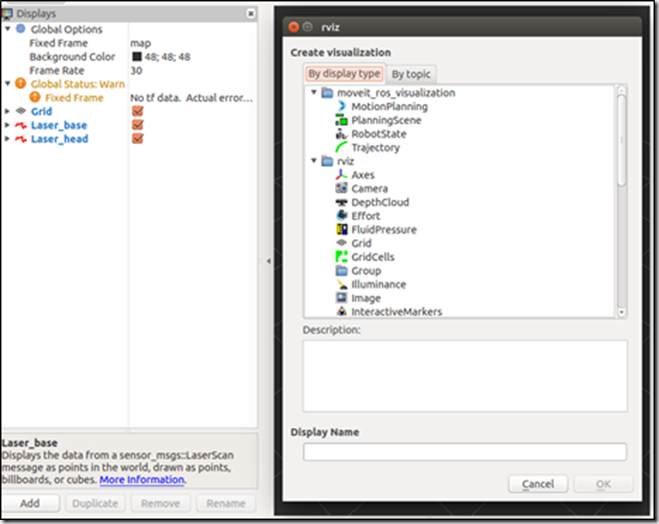Expand the Laser_base display item
The image size is (659, 524).
point(7,125)
